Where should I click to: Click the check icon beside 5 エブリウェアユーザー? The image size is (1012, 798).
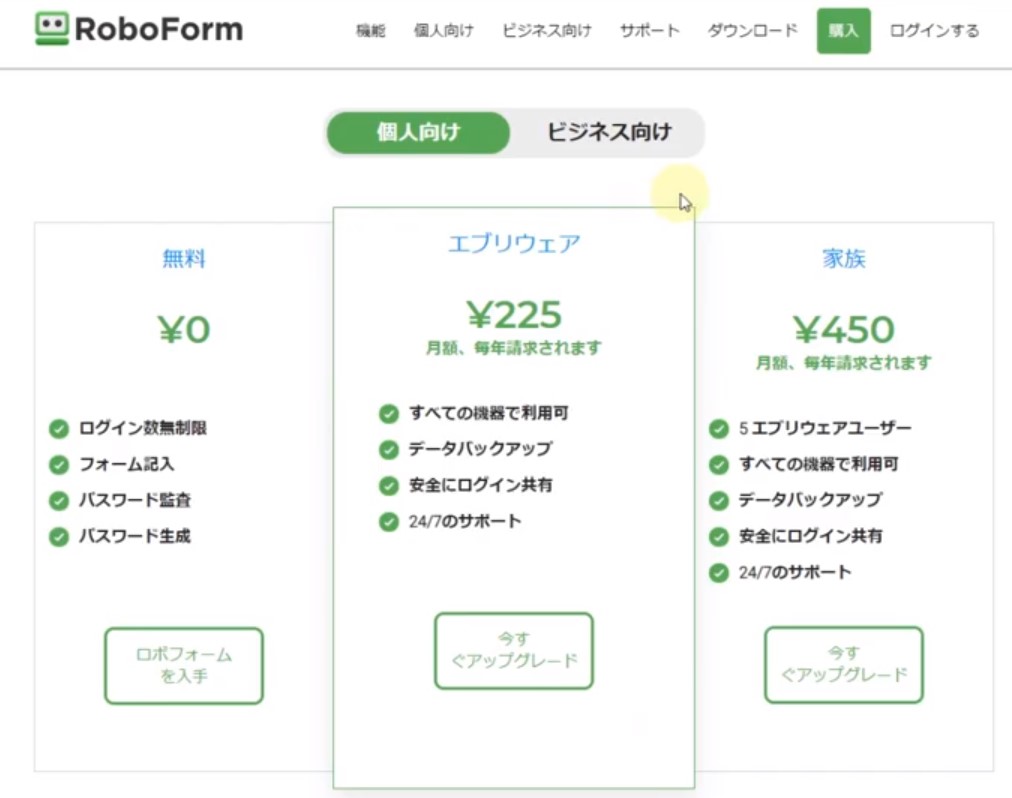pos(718,429)
